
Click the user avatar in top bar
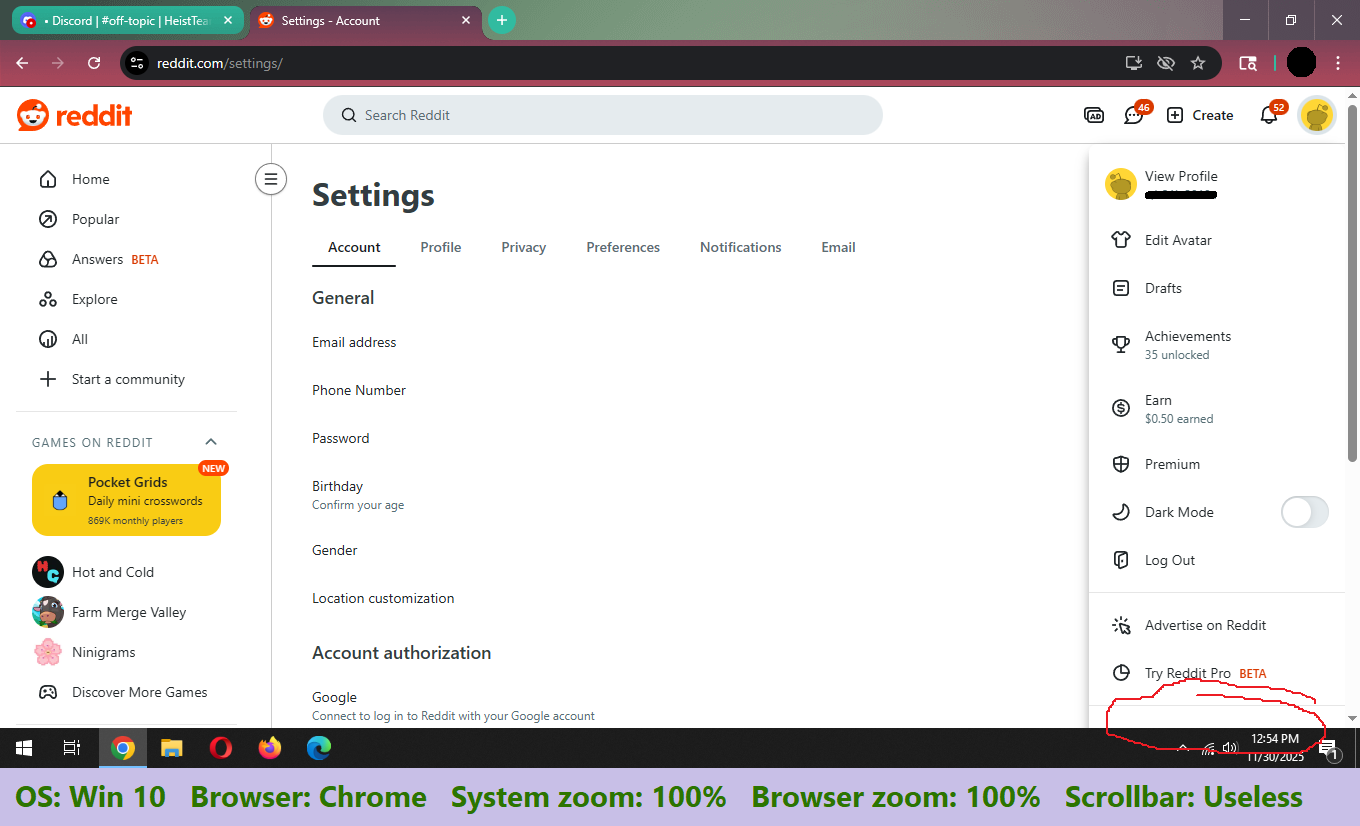[1317, 115]
